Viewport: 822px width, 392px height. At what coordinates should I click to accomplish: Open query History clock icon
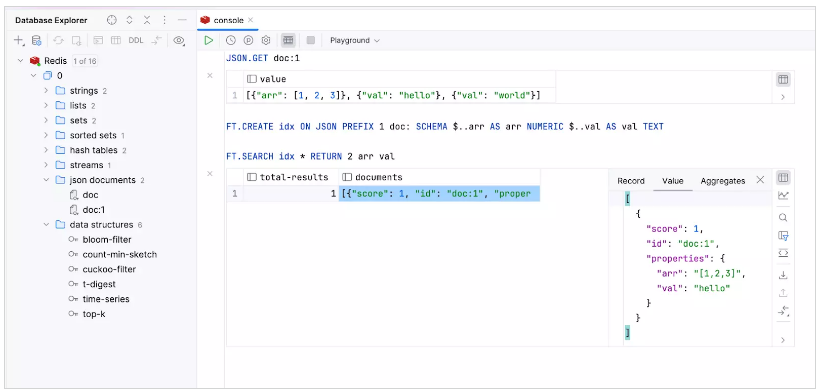[231, 40]
